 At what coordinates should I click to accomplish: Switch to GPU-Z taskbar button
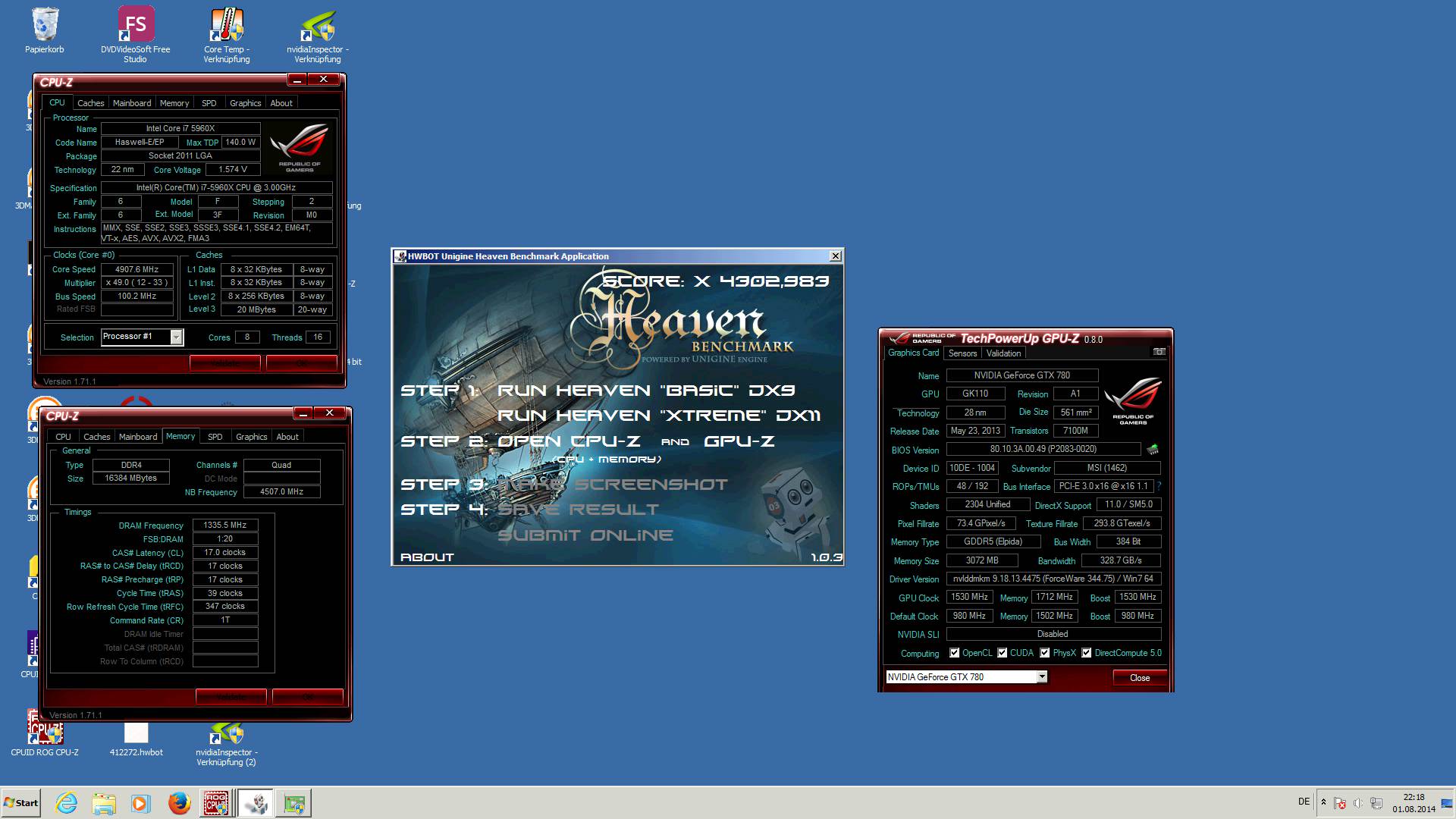(293, 803)
